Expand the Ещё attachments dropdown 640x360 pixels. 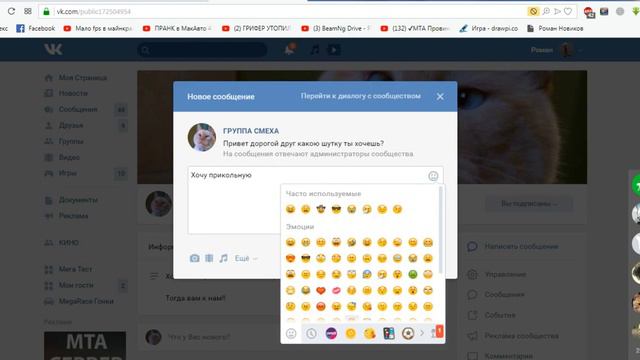click(246, 258)
